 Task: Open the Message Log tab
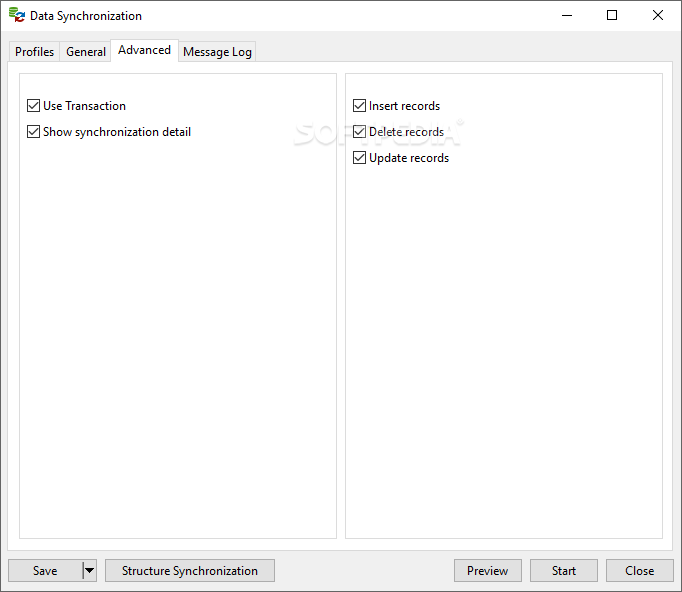(x=217, y=52)
